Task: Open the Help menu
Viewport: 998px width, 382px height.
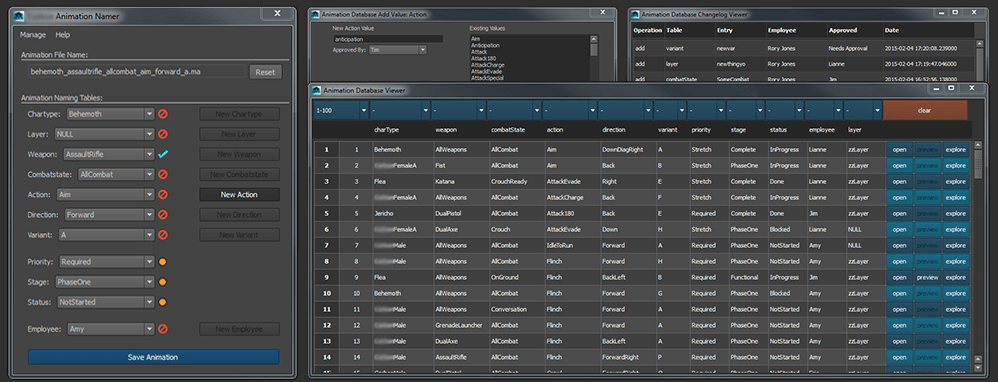Action: click(x=62, y=35)
